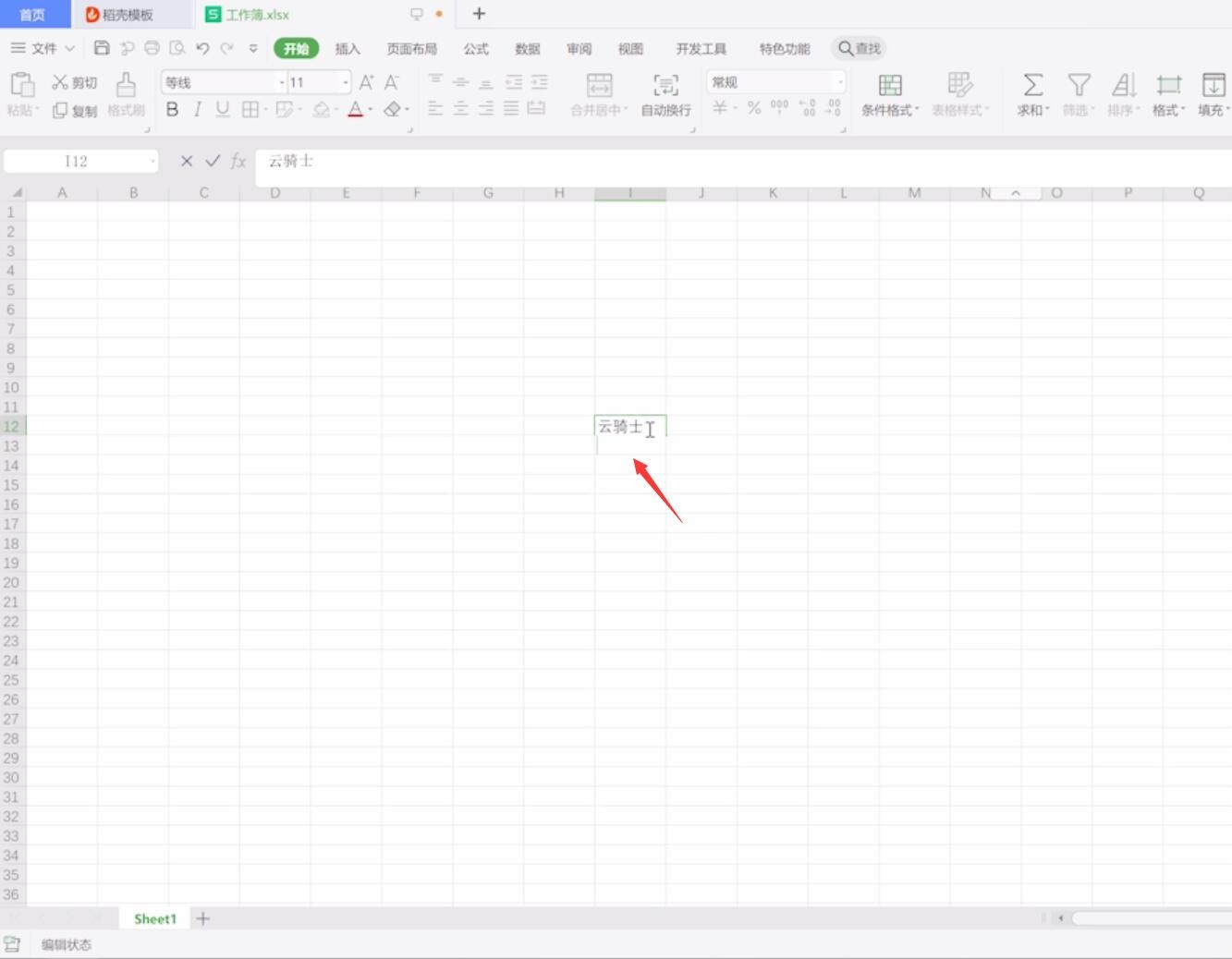Image resolution: width=1232 pixels, height=959 pixels.
Task: Click the Merge and Center (合并居中) icon
Action: [600, 85]
